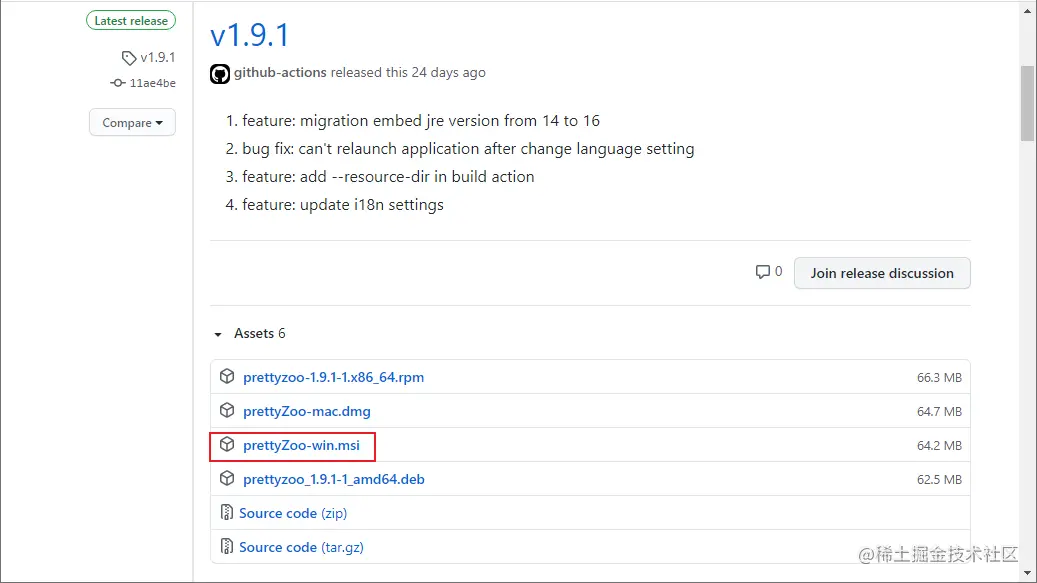Image resolution: width=1037 pixels, height=583 pixels.
Task: Download prettyzoo_1.9.1-1_amd64.deb
Action: tap(334, 479)
